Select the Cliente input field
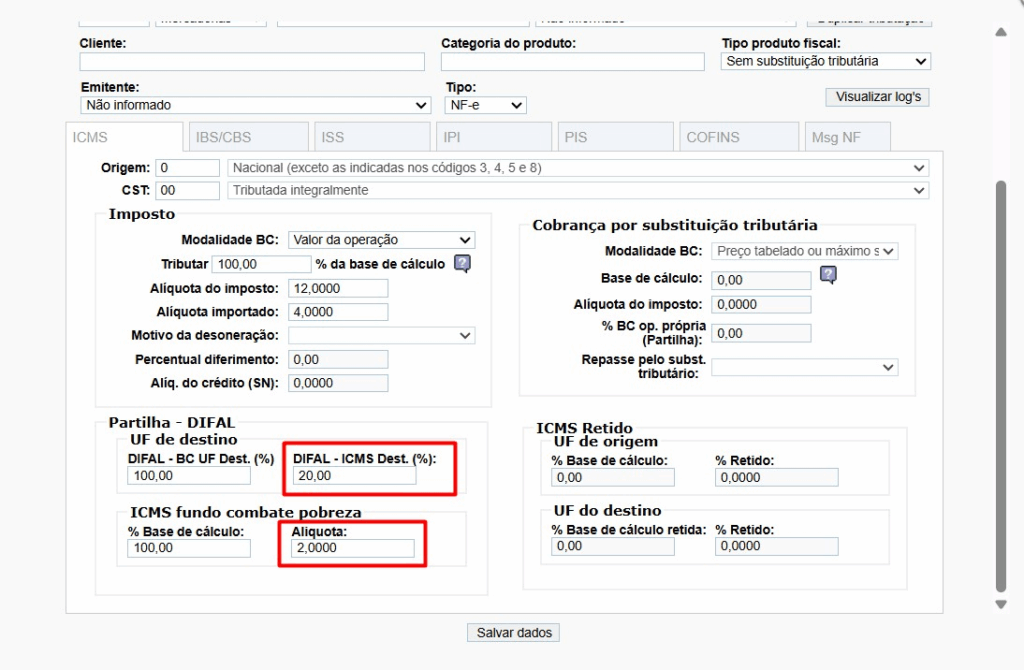 point(251,61)
